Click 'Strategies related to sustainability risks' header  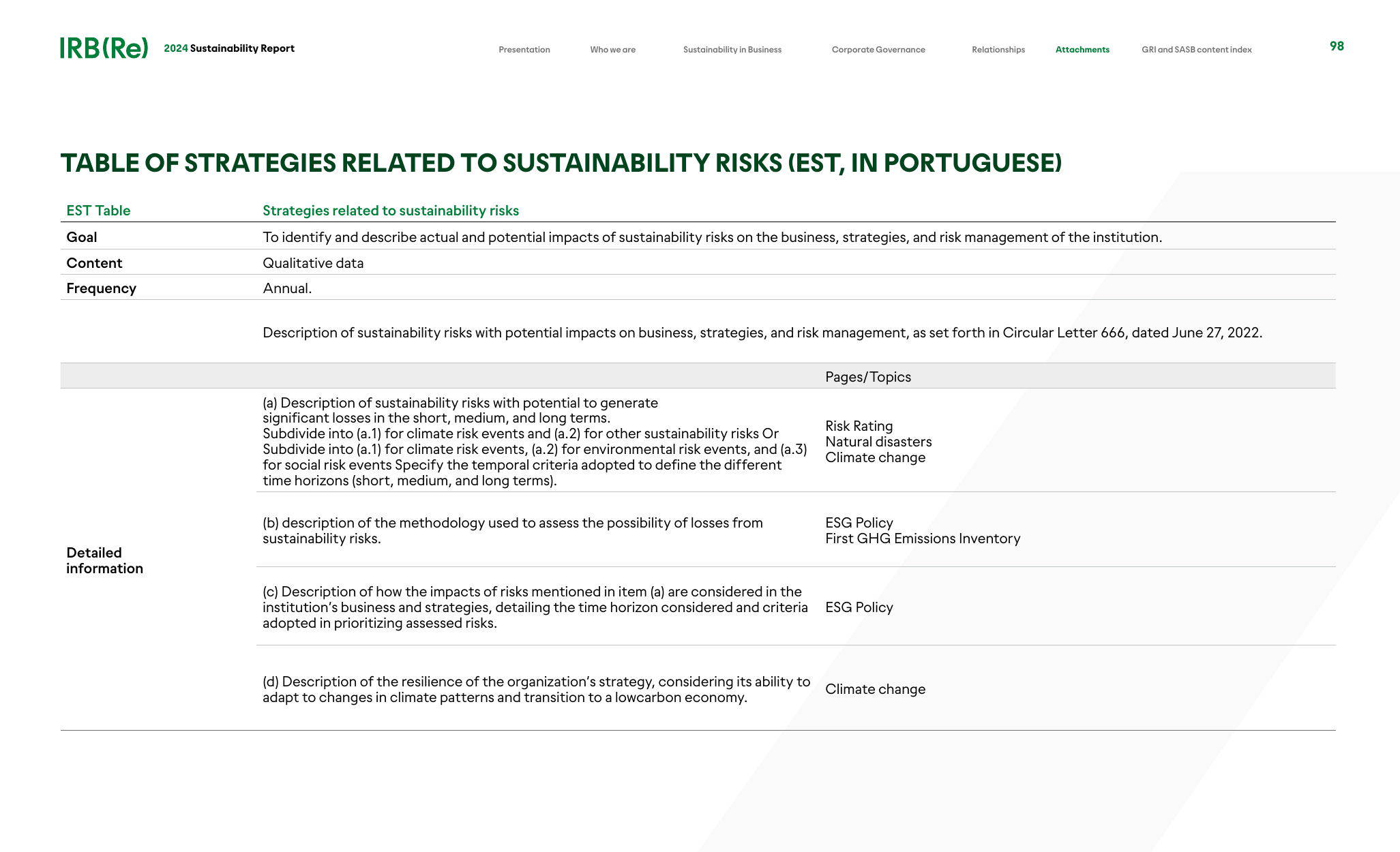click(391, 211)
